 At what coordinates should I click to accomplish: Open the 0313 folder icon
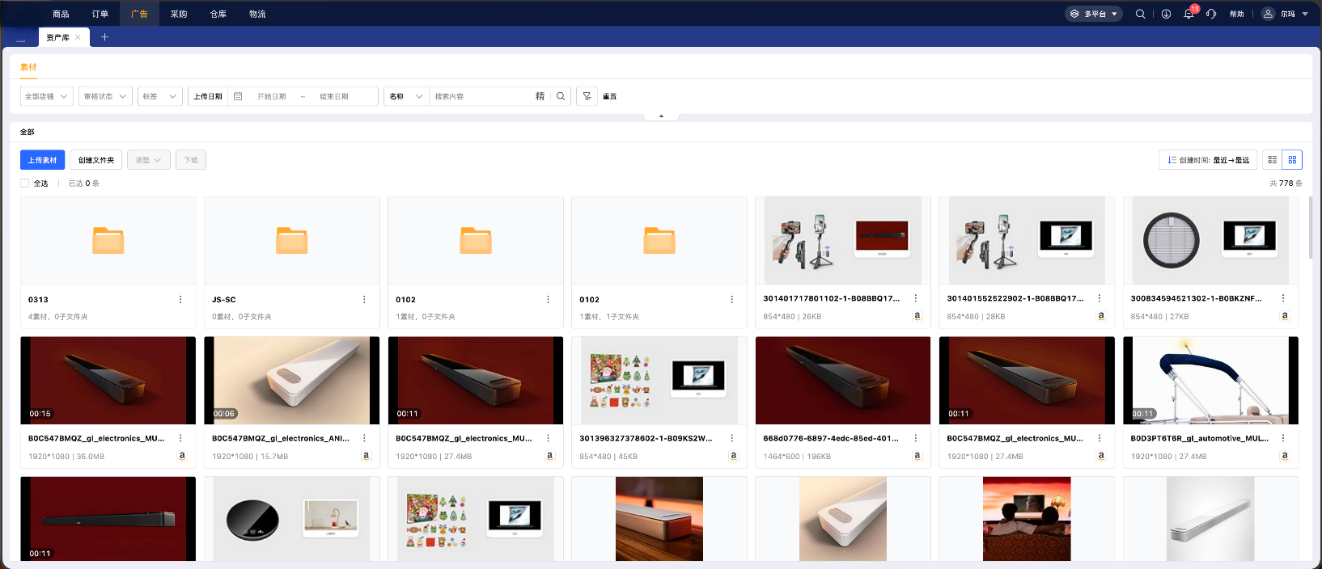[x=108, y=240]
